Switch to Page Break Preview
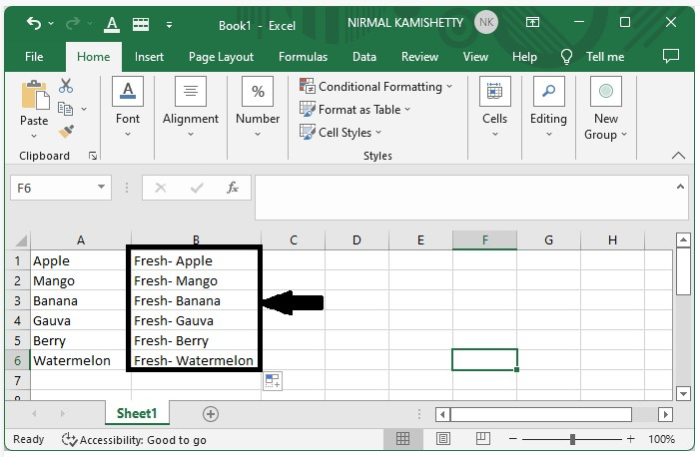 [483, 439]
